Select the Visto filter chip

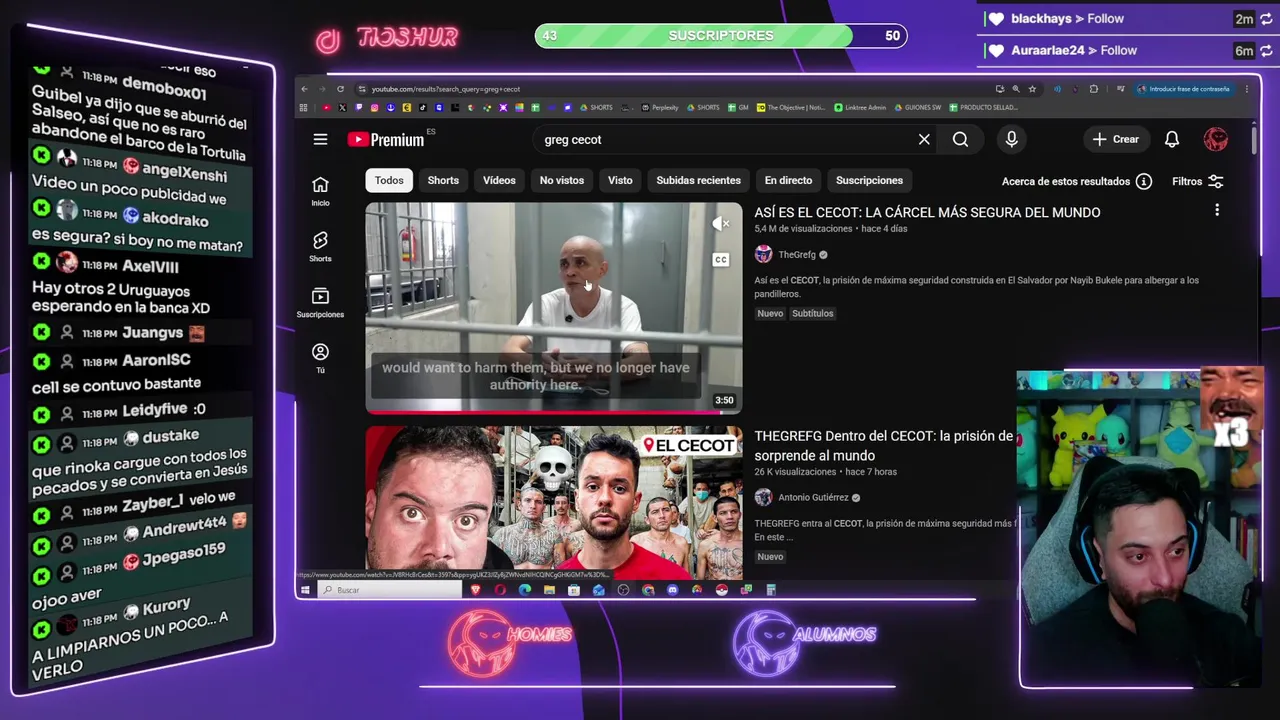(620, 180)
